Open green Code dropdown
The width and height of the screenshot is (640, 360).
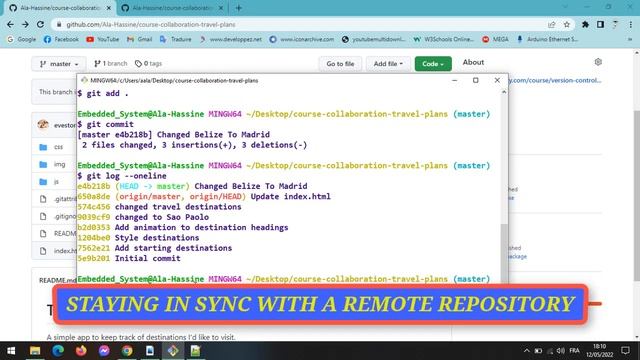pyautogui.click(x=433, y=64)
